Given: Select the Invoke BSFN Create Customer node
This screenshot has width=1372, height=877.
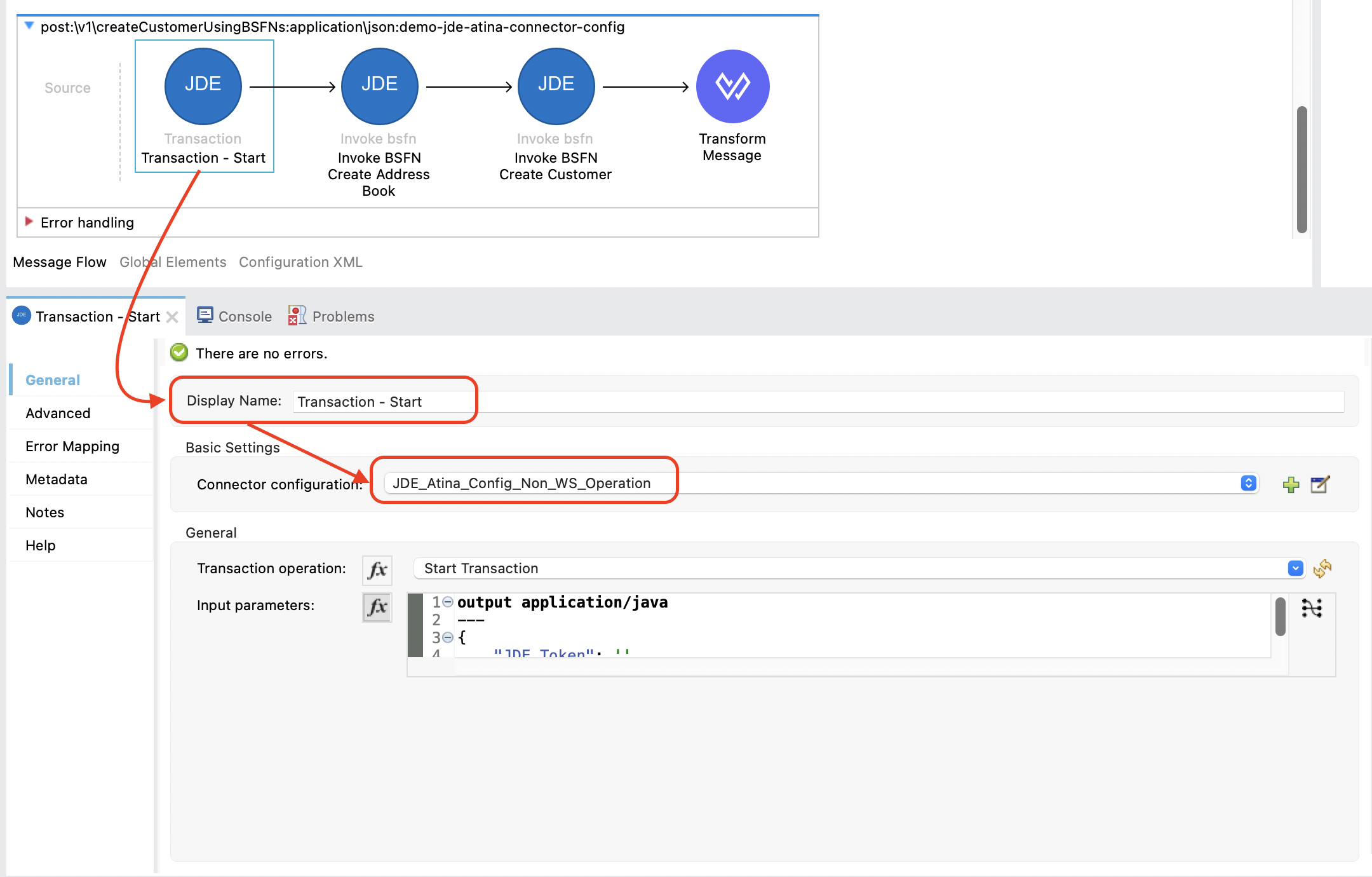Looking at the screenshot, I should coord(556,86).
